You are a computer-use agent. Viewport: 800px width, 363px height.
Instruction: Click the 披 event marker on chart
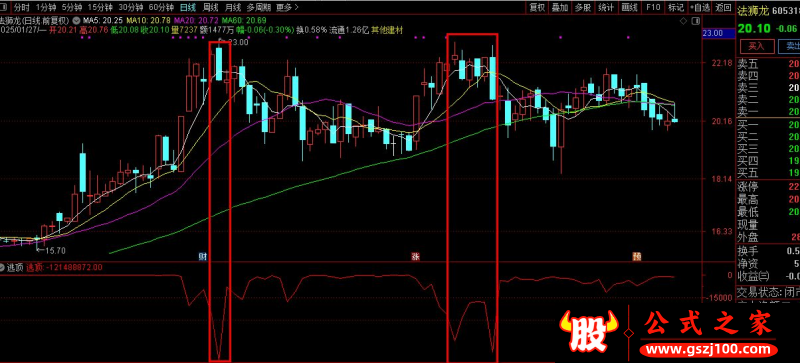636,256
